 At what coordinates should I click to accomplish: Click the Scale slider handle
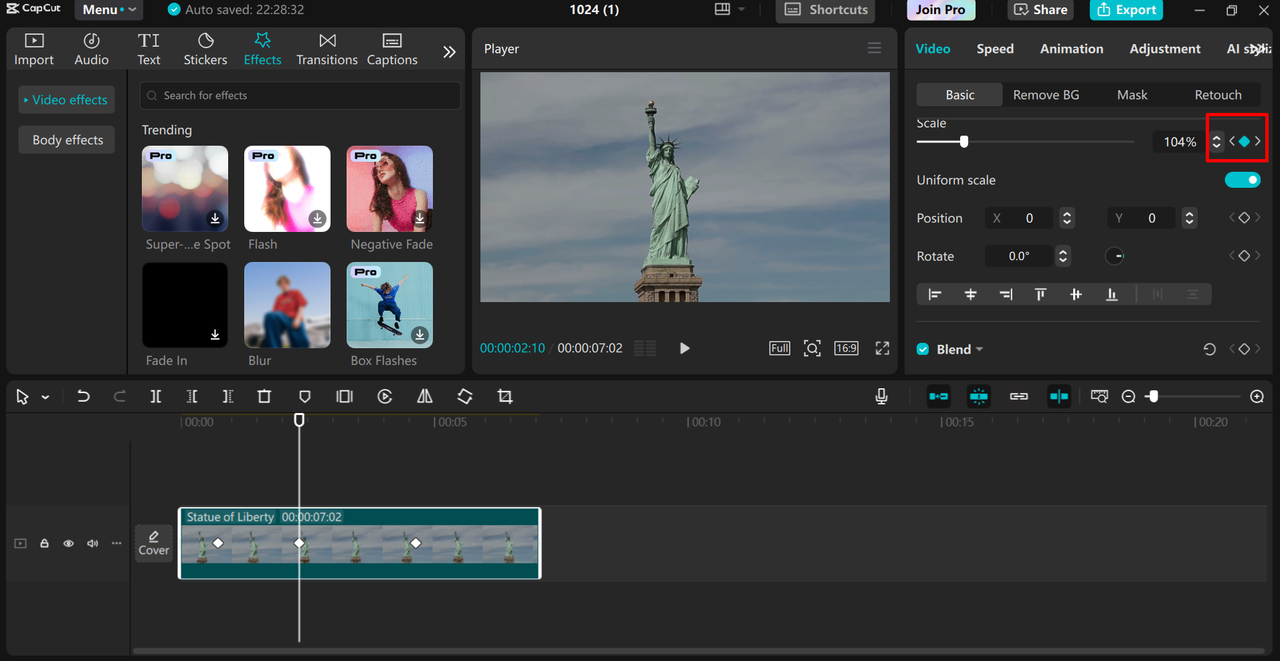964,142
